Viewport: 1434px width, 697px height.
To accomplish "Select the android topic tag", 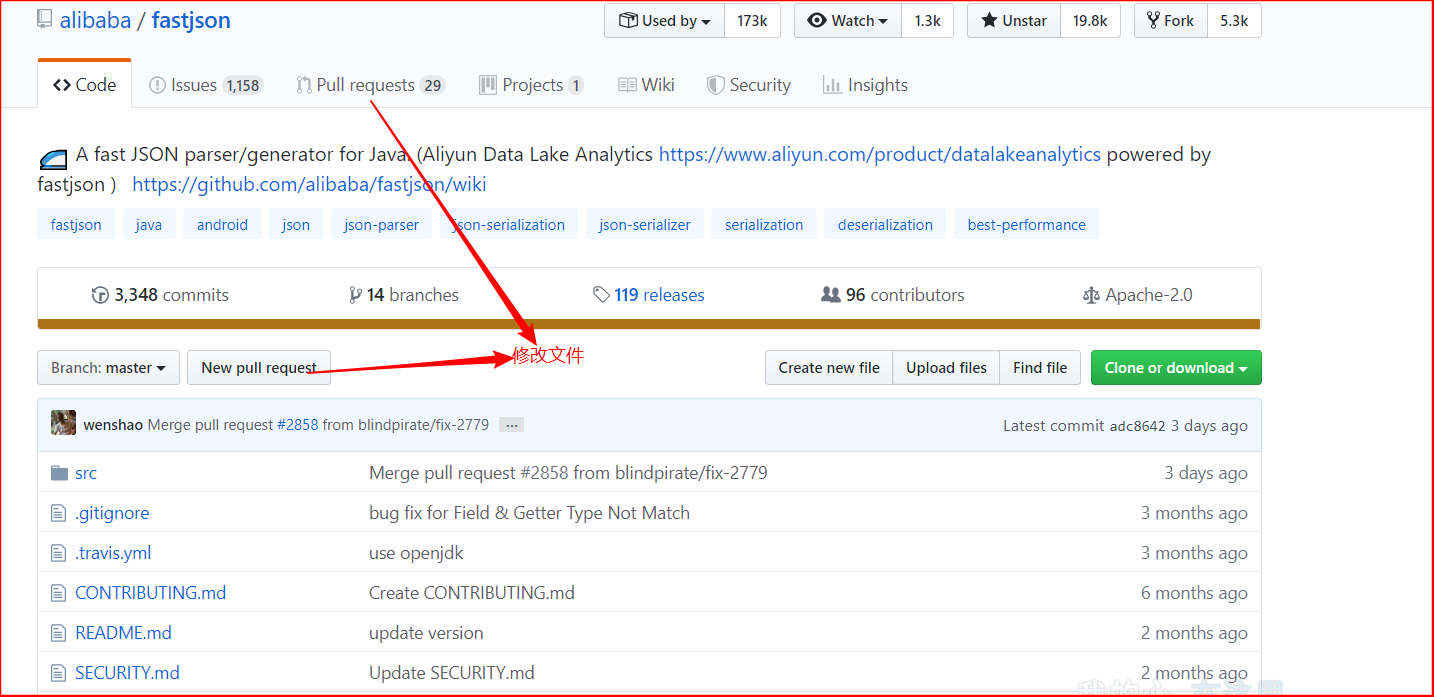I will pyautogui.click(x=222, y=224).
